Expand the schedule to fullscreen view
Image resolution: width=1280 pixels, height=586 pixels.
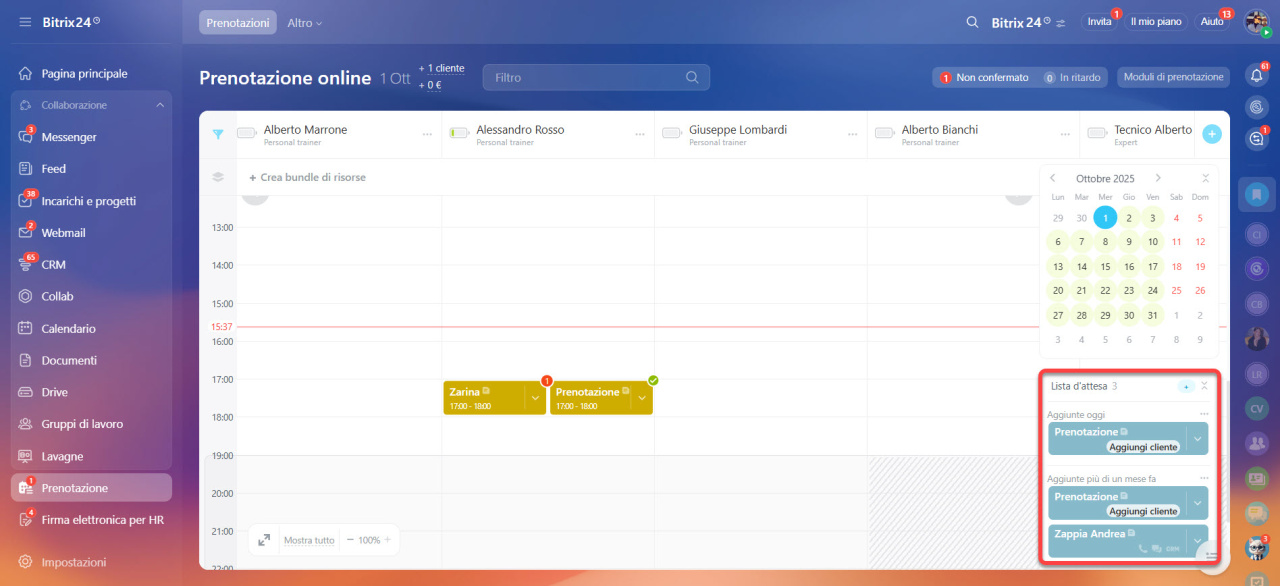tap(264, 540)
